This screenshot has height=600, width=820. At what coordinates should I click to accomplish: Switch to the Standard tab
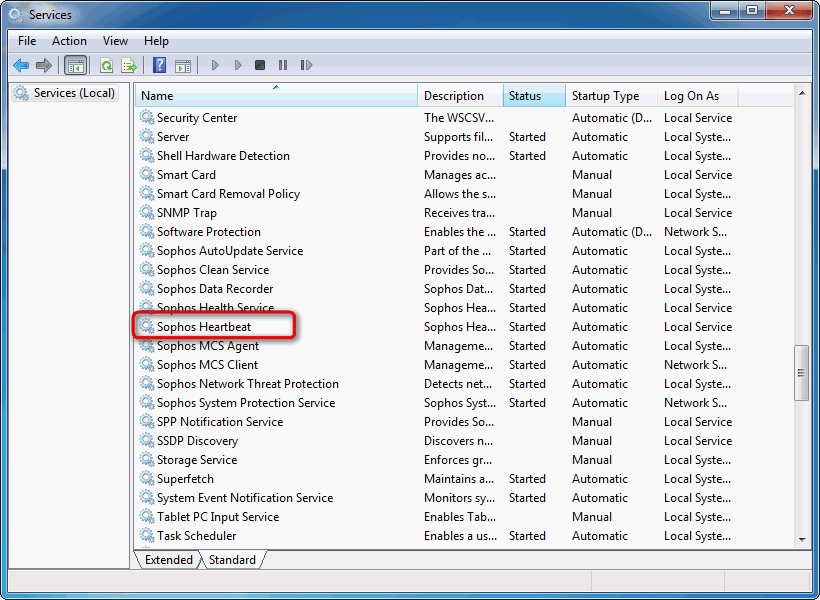232,560
